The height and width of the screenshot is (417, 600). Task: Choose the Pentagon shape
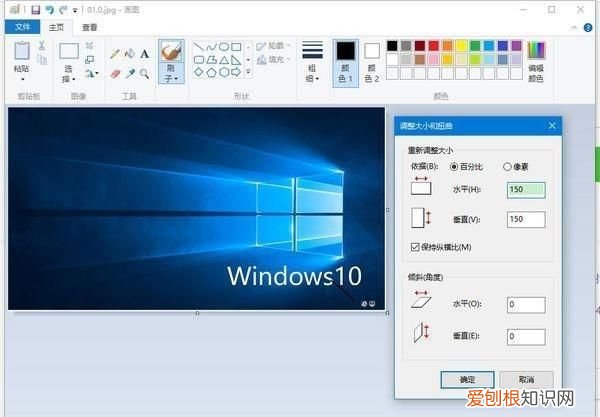click(211, 72)
